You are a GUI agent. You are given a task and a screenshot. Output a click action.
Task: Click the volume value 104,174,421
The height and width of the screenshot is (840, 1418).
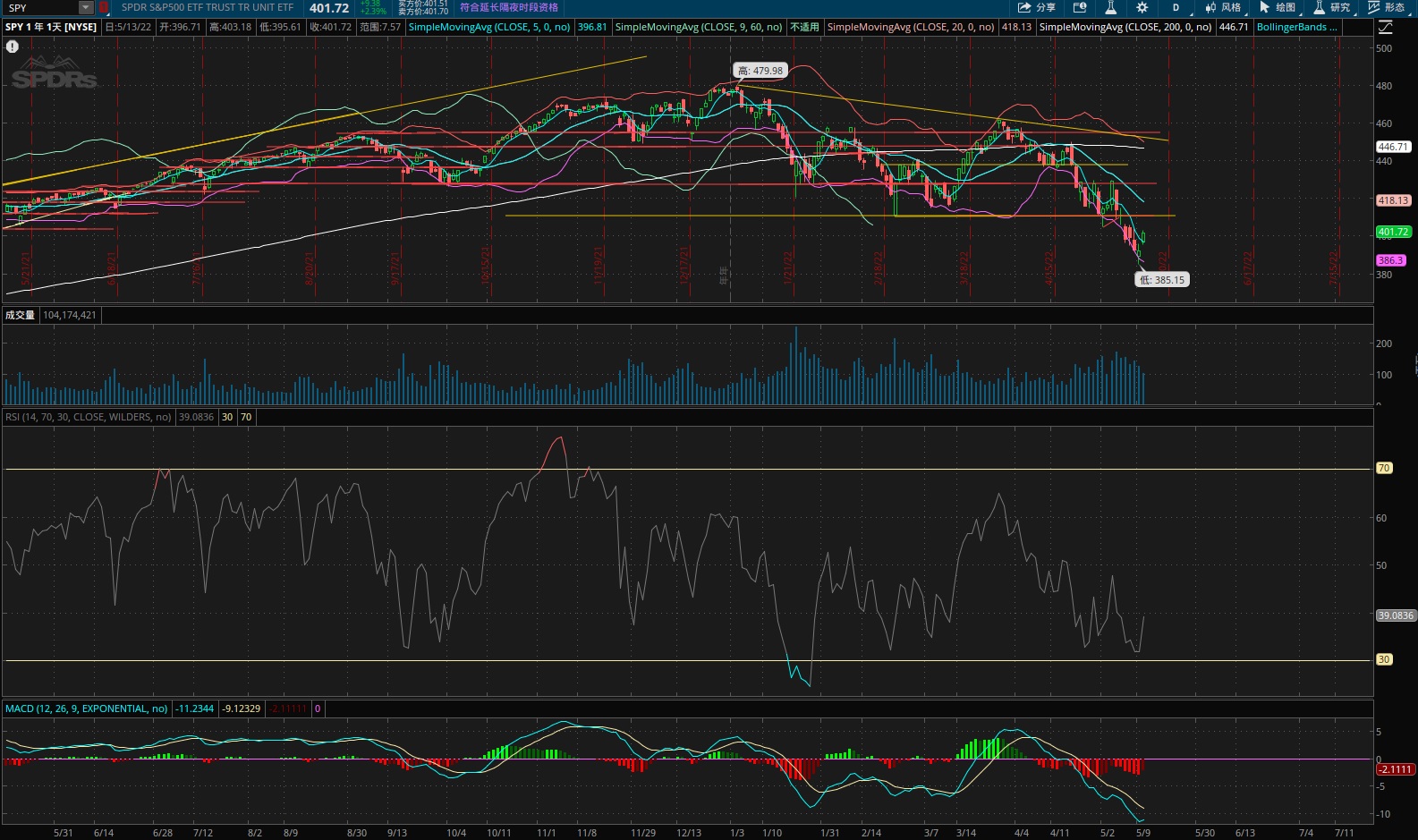click(x=70, y=315)
